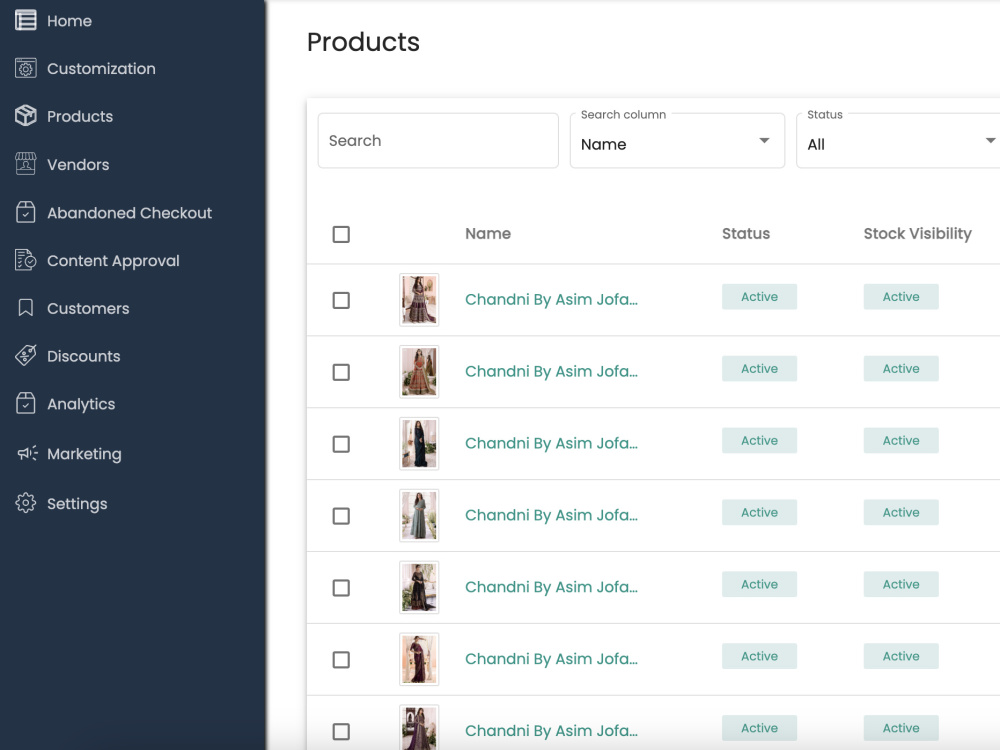Click the Search input field

coord(438,141)
